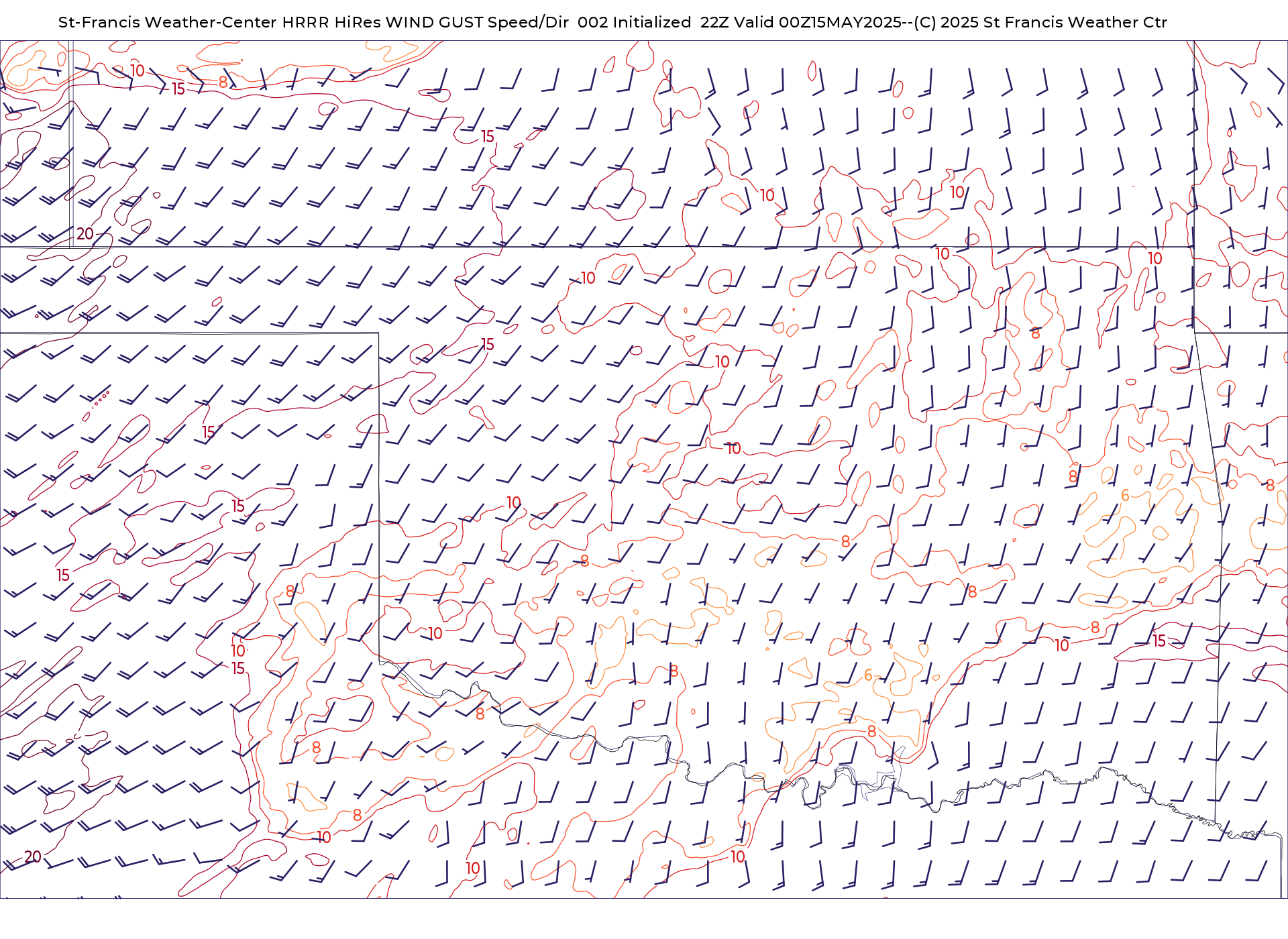1288x939 pixels.
Task: Click the map title starting "St-Francis Weather-Center HRRR"
Action: coord(612,22)
